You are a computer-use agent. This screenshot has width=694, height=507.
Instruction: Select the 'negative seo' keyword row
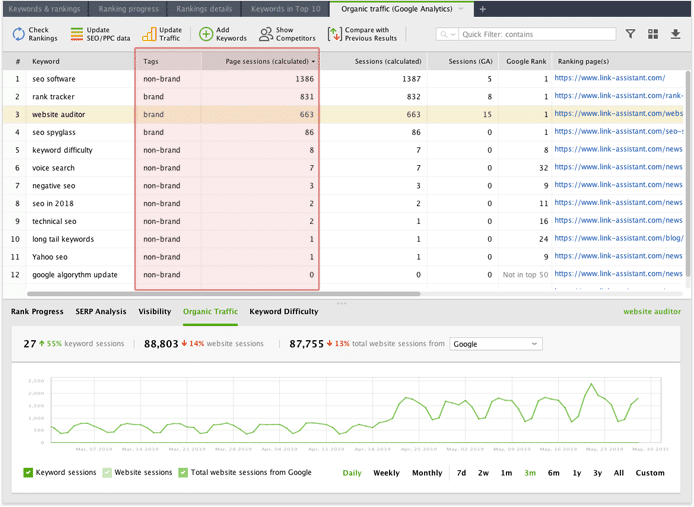343,186
